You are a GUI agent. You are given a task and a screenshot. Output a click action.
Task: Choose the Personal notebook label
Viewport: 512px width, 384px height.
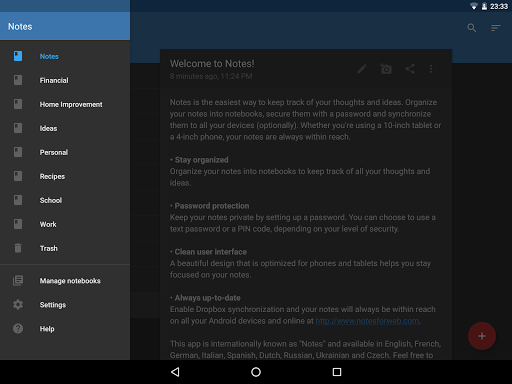point(54,152)
